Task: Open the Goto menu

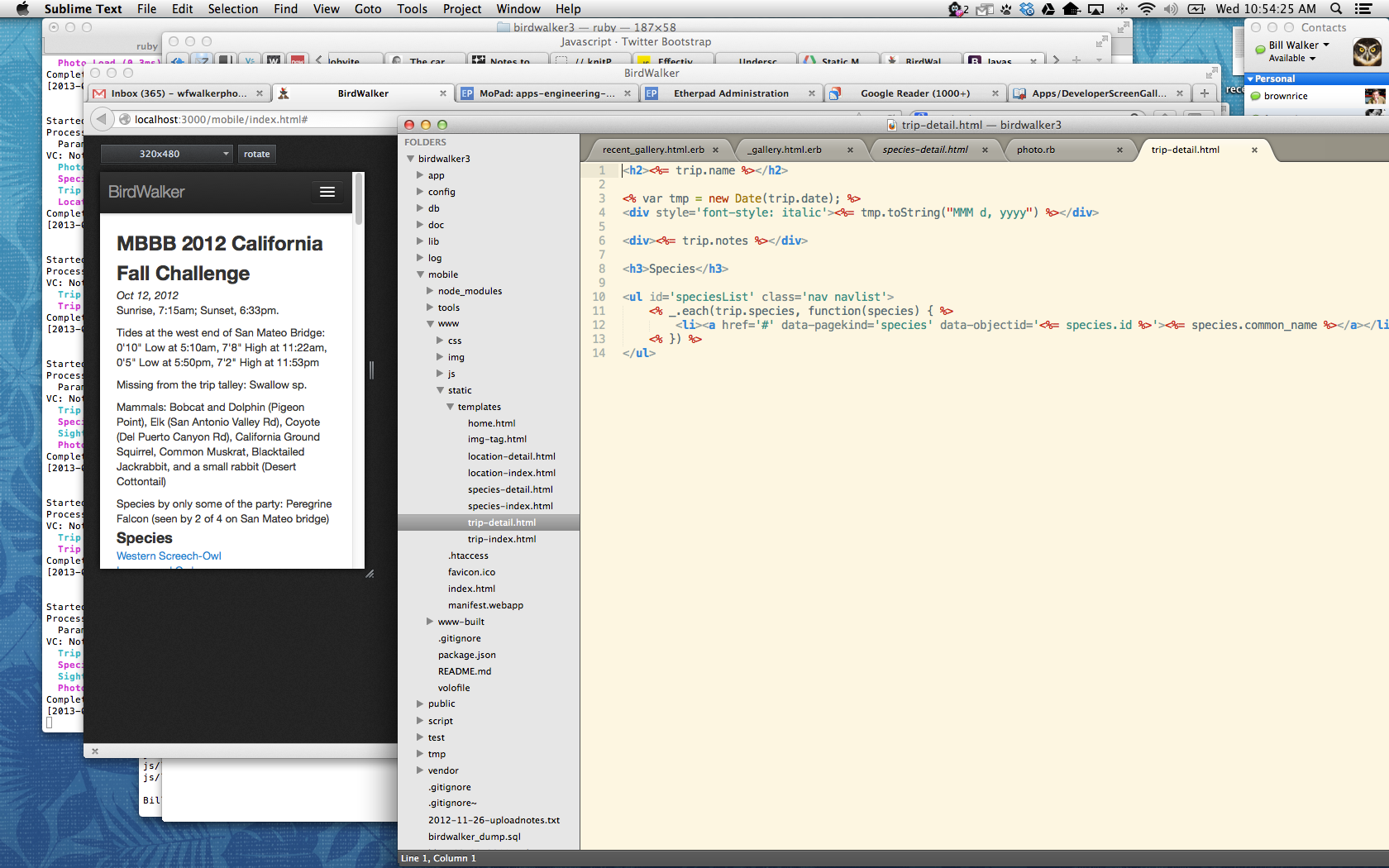Action: (368, 9)
